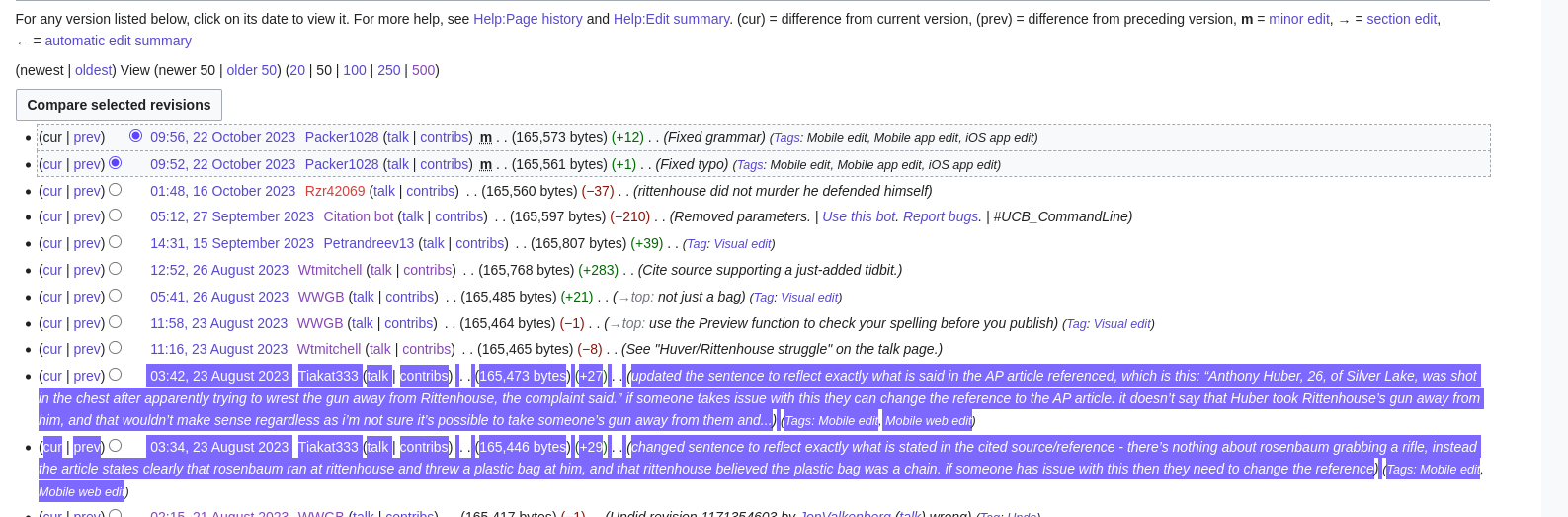The height and width of the screenshot is (517, 1568).
Task: Open Rzr42069 user page
Action: (335, 191)
